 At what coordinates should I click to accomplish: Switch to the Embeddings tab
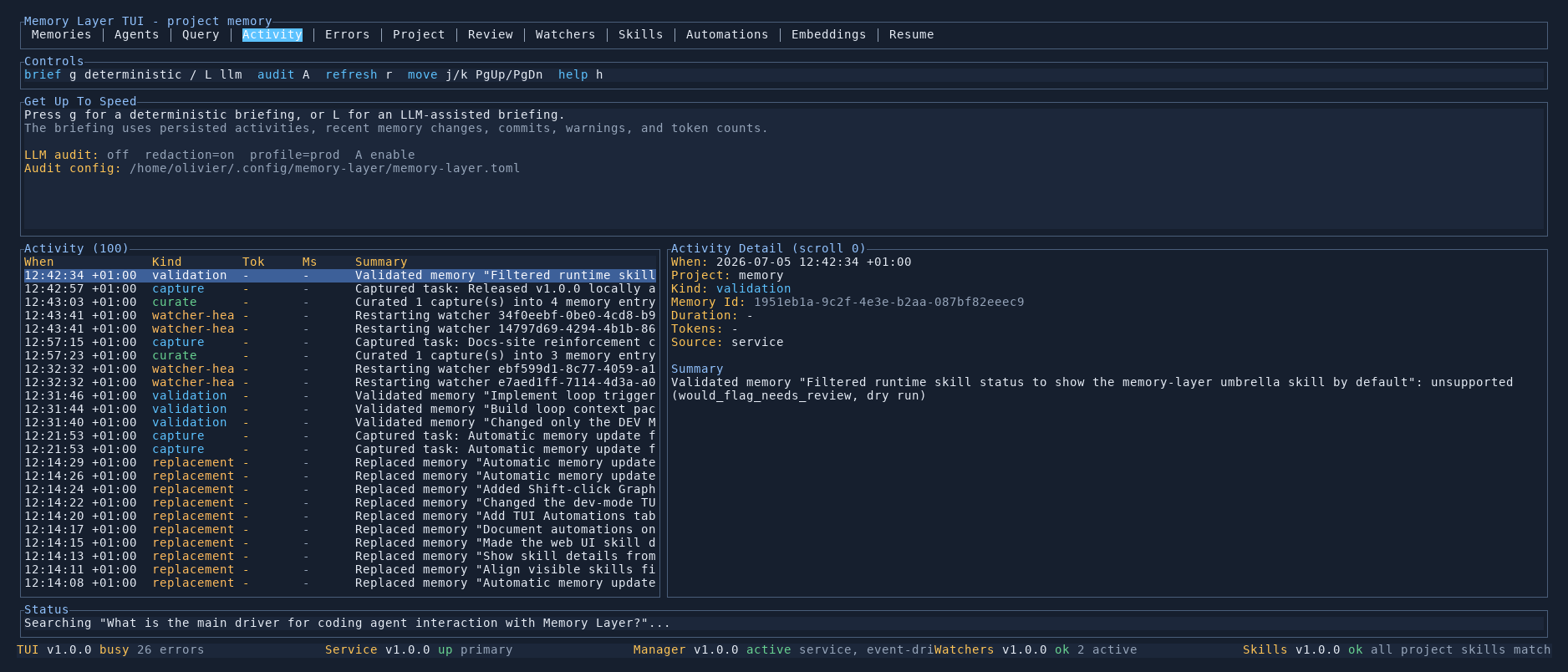click(x=829, y=34)
